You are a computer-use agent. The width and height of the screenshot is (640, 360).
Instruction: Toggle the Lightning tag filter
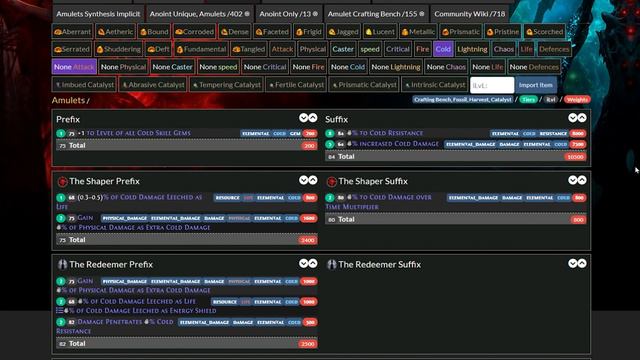(472, 49)
